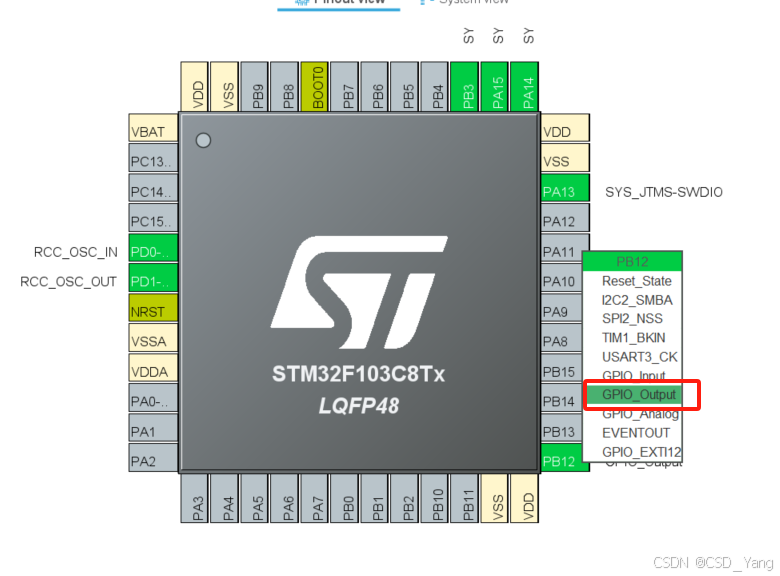The width and height of the screenshot is (780, 576).
Task: Choose TIM1_BKIN from pin menu
Action: (633, 338)
